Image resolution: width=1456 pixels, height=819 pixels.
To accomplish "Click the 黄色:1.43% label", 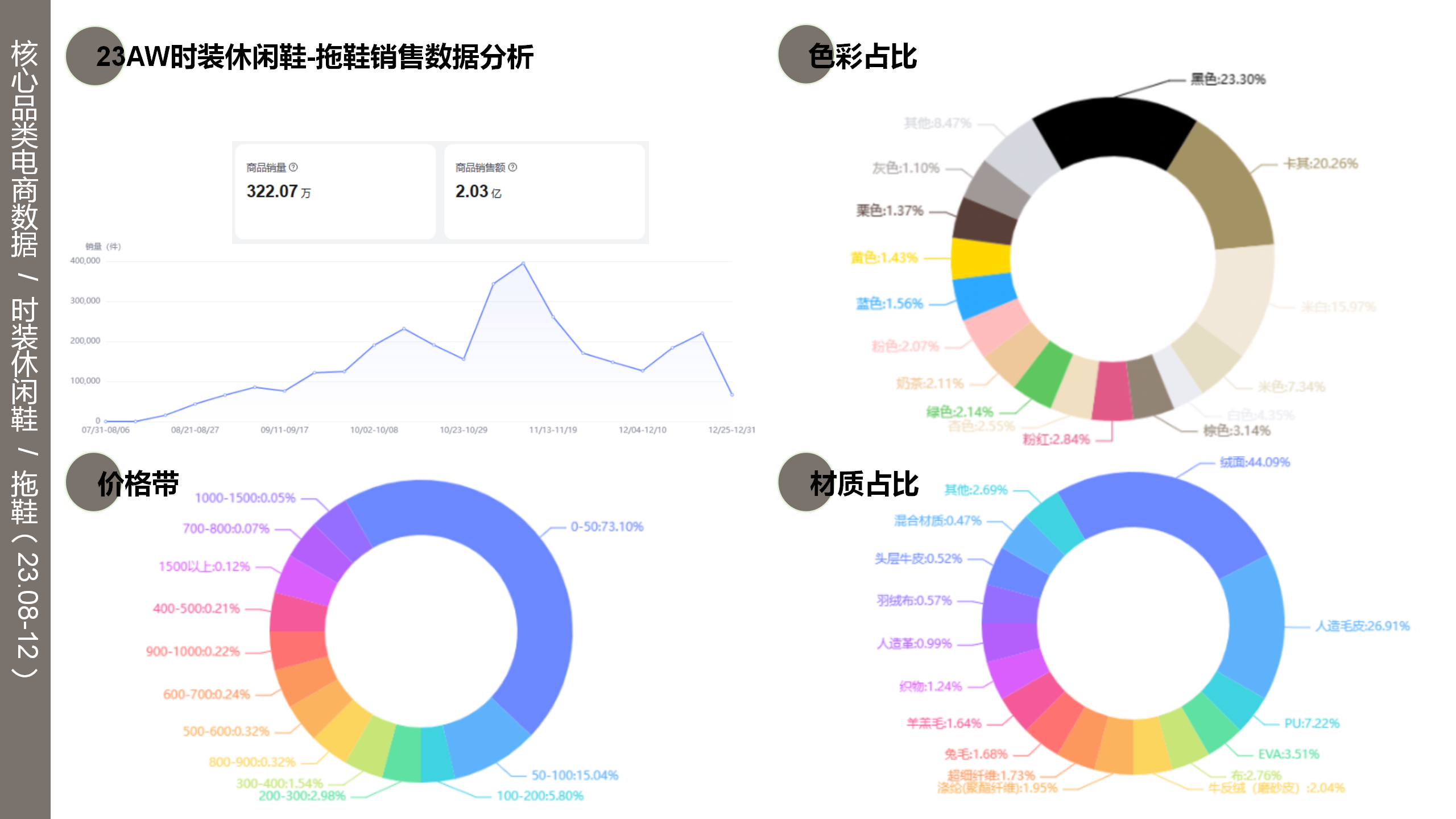I will pos(884,258).
